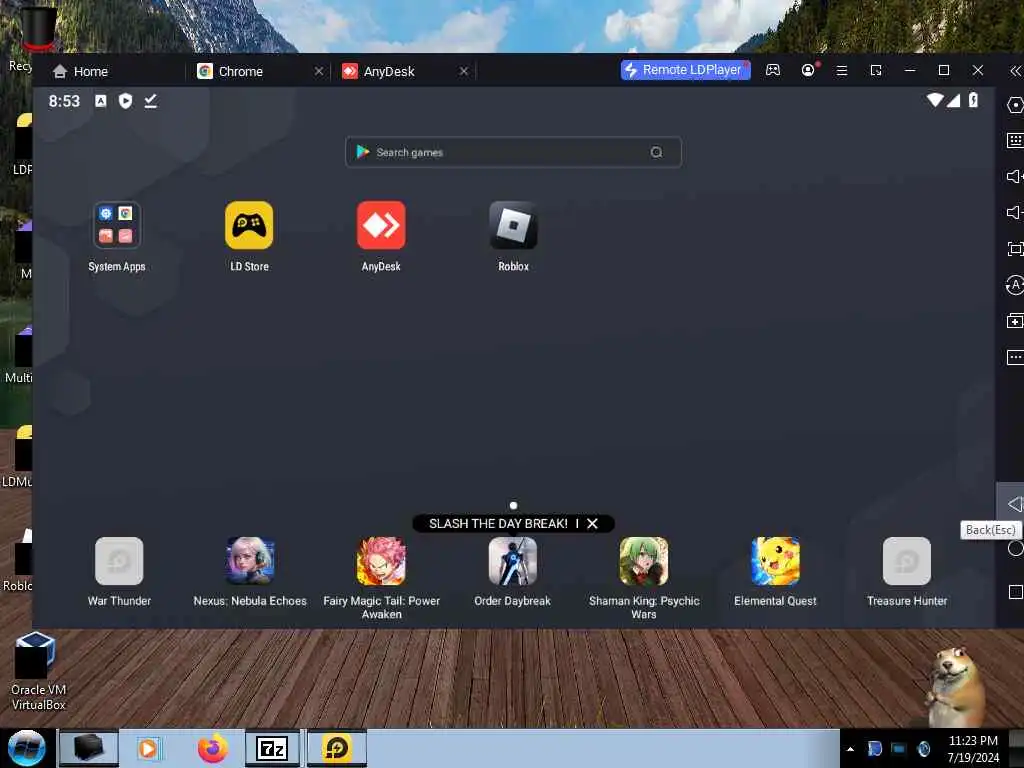1024x768 pixels.
Task: Click the volume down sidebar icon
Action: 1015,212
